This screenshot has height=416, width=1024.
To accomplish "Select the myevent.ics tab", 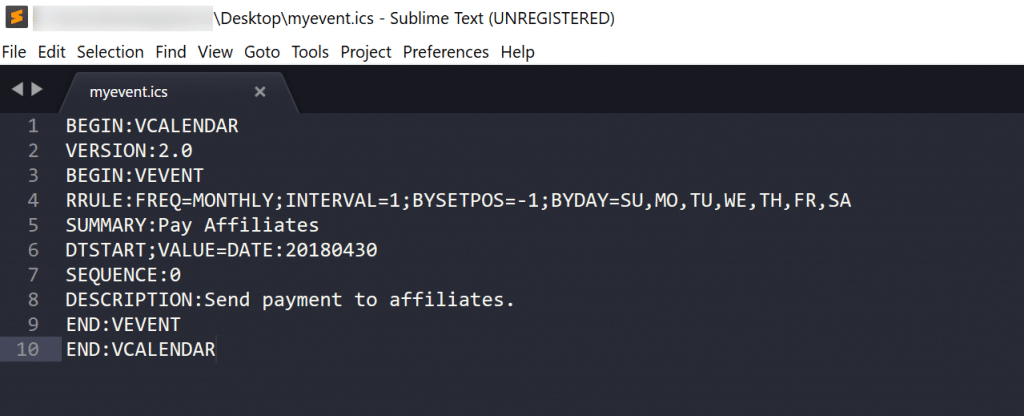I will point(129,92).
